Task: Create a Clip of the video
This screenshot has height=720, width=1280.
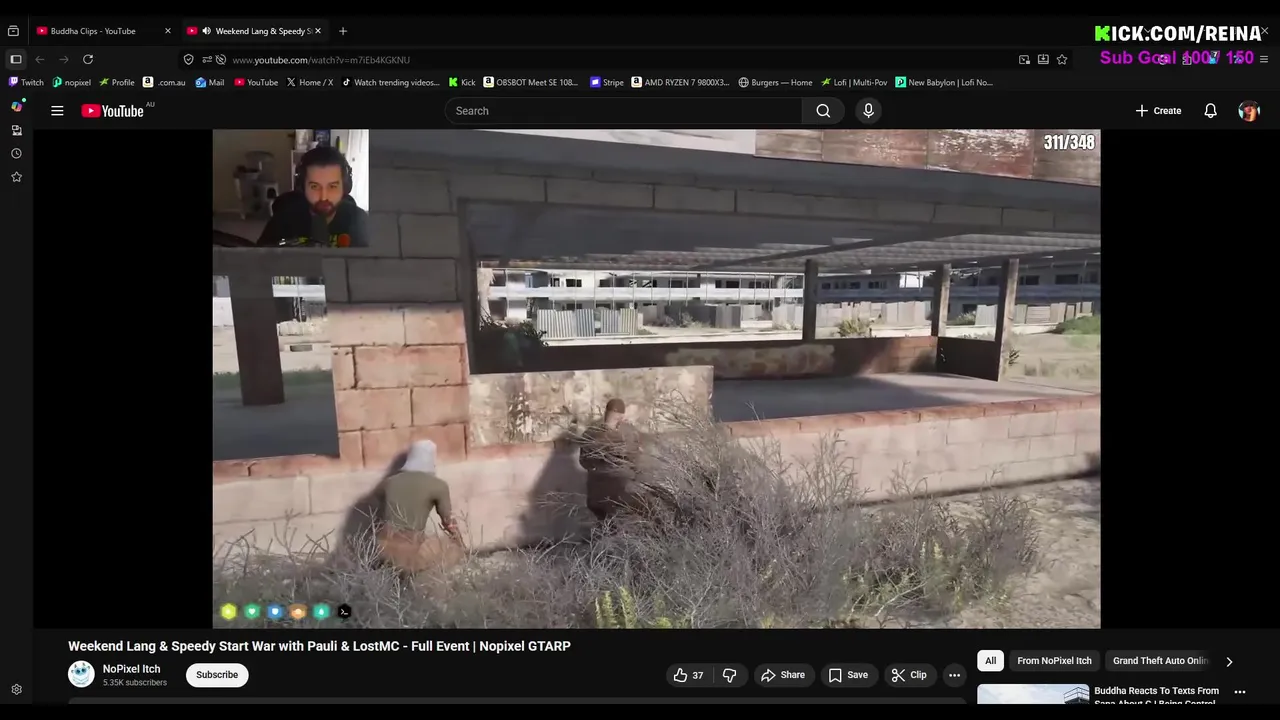Action: tap(908, 675)
